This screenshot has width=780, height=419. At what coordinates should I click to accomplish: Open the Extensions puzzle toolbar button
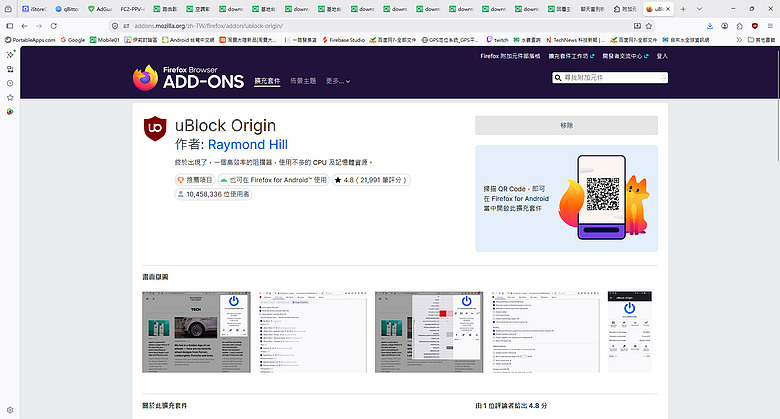[x=740, y=26]
